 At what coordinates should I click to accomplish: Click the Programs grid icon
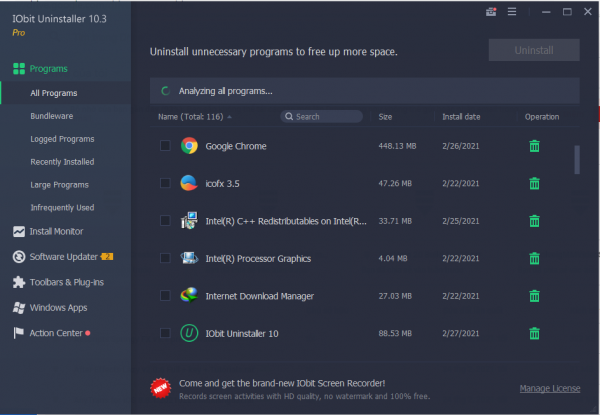coord(19,69)
